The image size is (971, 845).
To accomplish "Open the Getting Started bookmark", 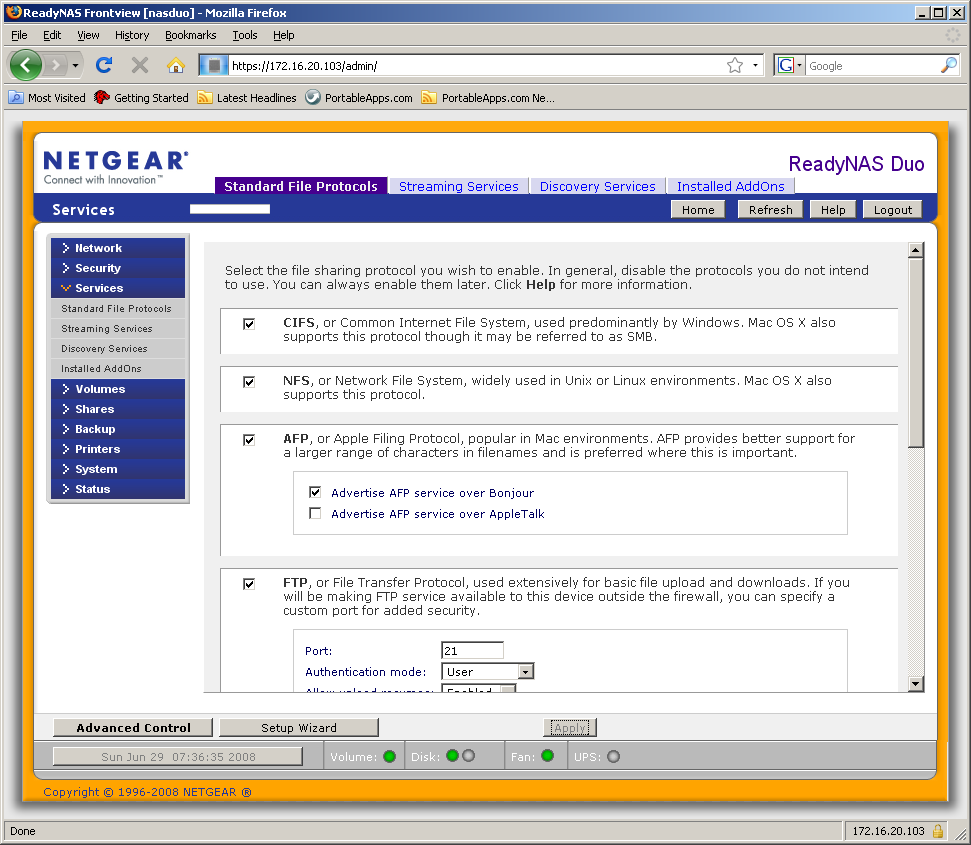I will click(141, 98).
